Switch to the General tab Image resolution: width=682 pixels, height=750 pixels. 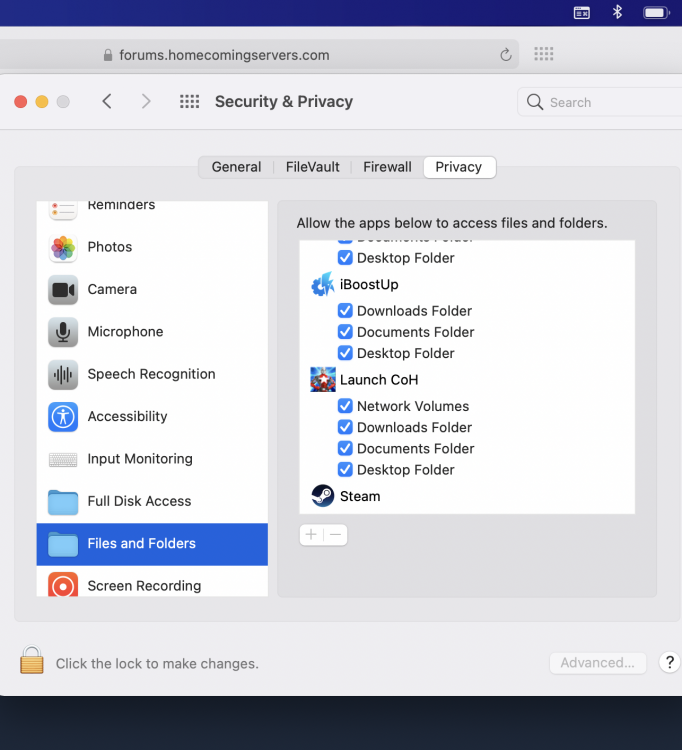click(236, 167)
